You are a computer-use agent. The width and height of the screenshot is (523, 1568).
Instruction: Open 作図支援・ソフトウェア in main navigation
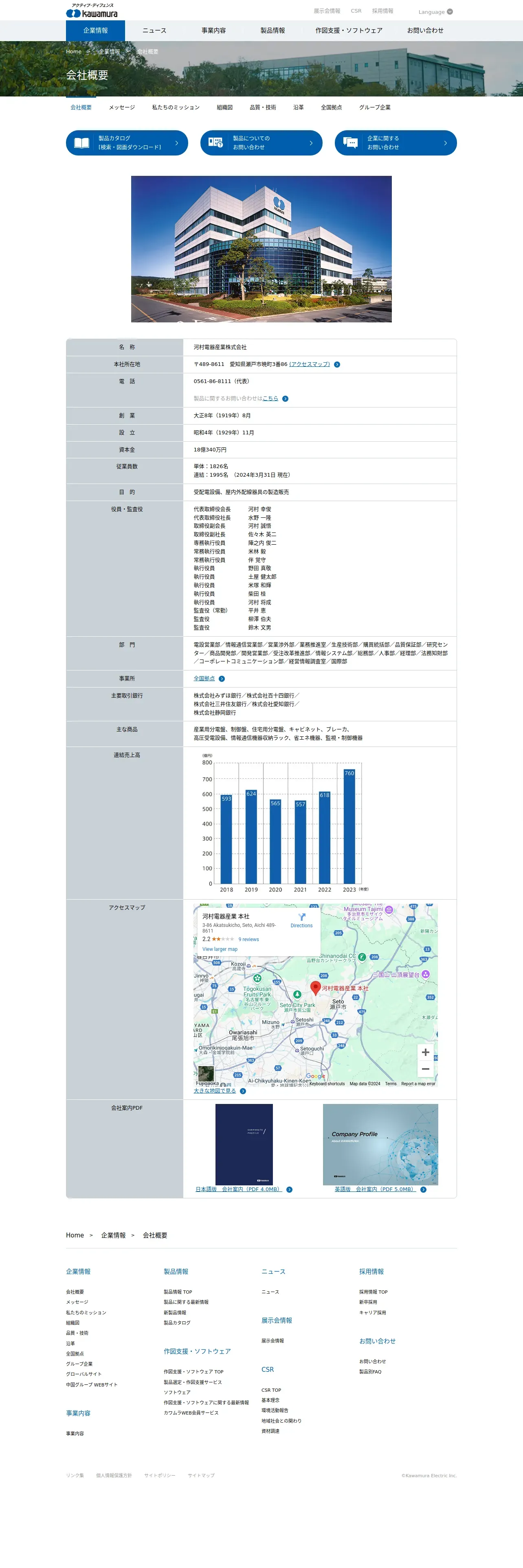coord(349,31)
